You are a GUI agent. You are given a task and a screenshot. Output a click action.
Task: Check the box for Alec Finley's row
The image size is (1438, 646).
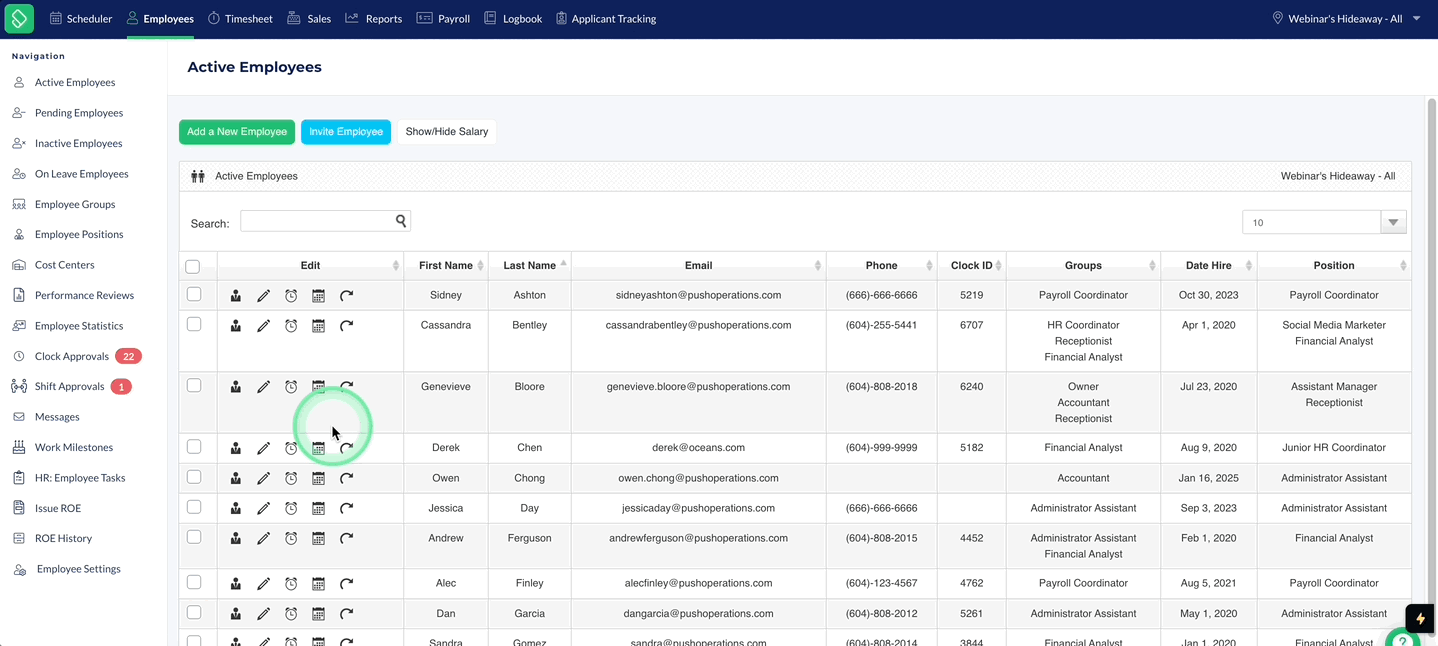(194, 582)
